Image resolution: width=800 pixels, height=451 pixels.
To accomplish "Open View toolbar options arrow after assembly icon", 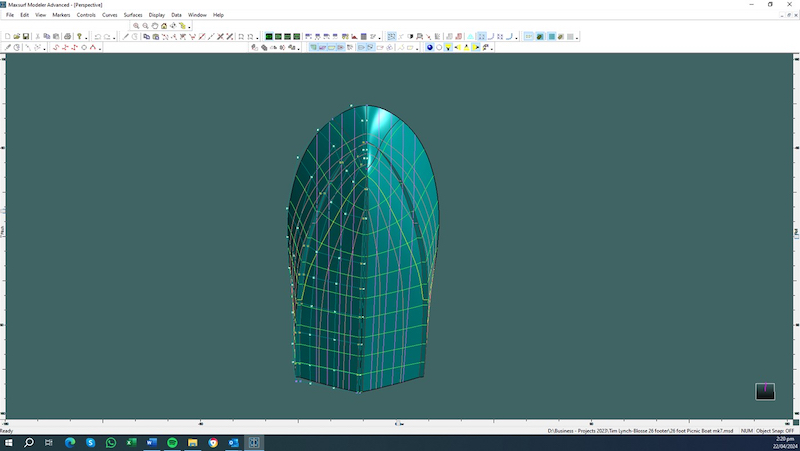I will pyautogui.click(x=189, y=27).
